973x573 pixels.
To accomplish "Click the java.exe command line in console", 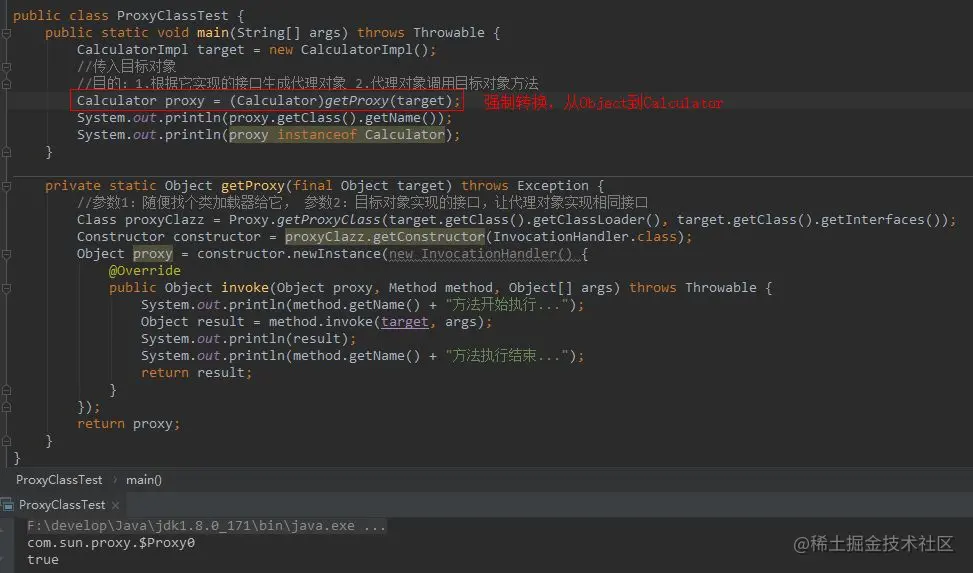I will pyautogui.click(x=206, y=526).
